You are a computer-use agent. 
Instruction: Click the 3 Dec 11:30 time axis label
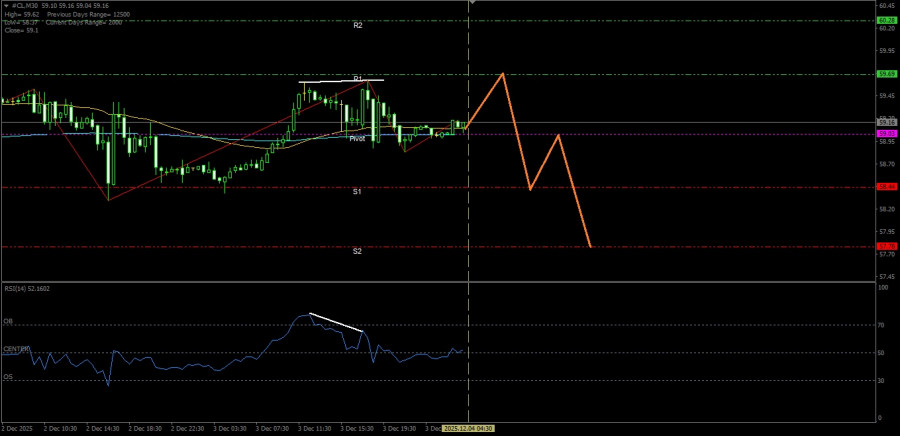point(314,428)
